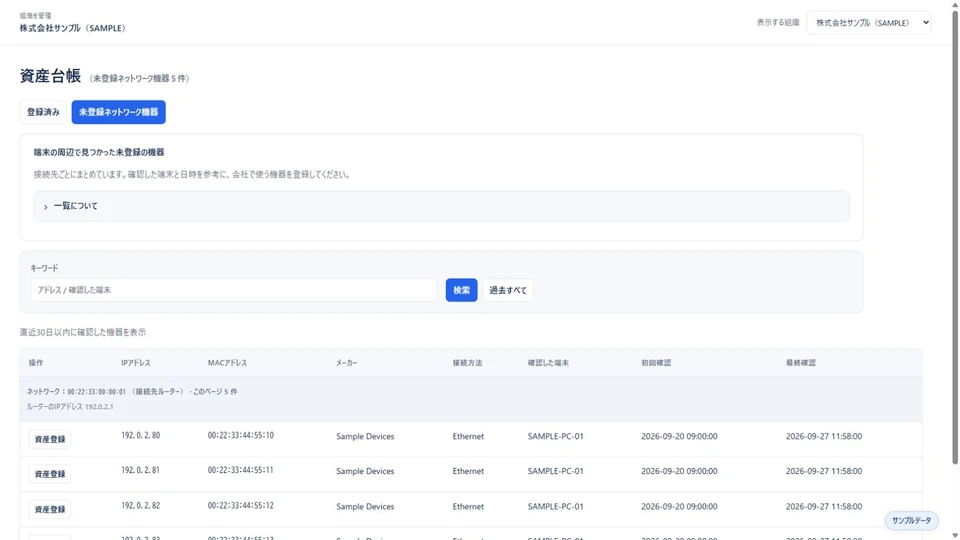Click 資産登録 for 192.0.2.80
Image resolution: width=960 pixels, height=540 pixels.
50,439
